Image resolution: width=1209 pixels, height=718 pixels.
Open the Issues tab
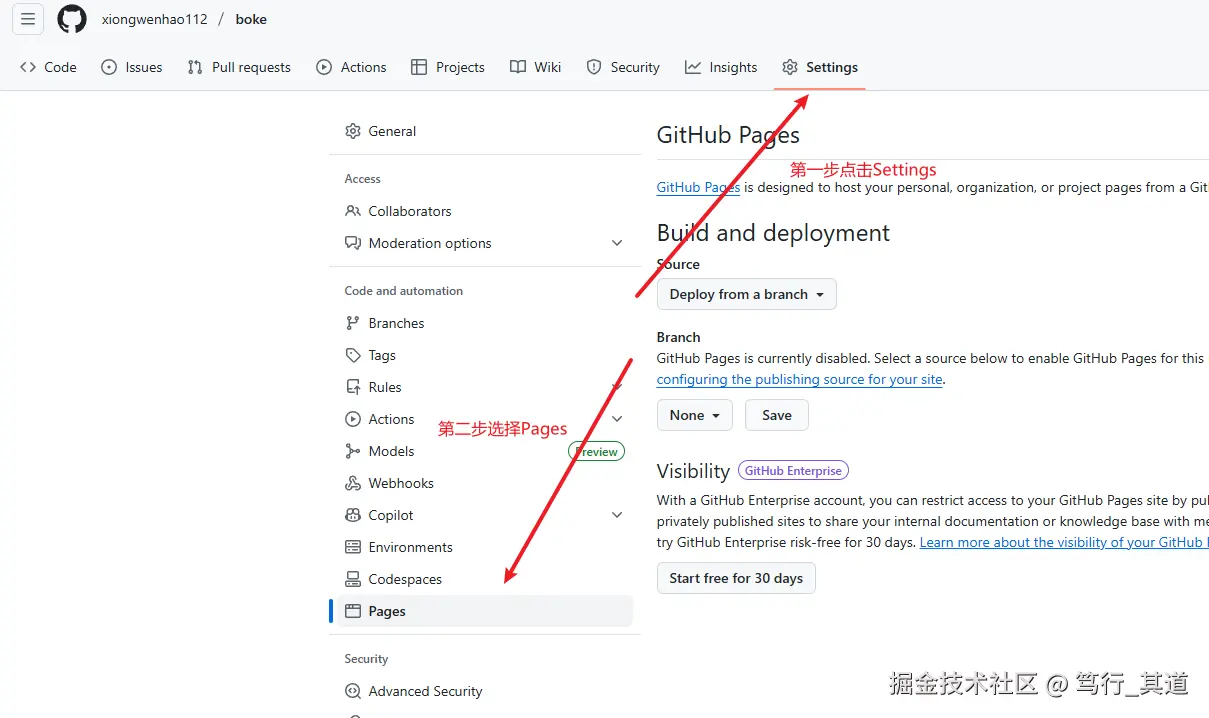pos(132,67)
